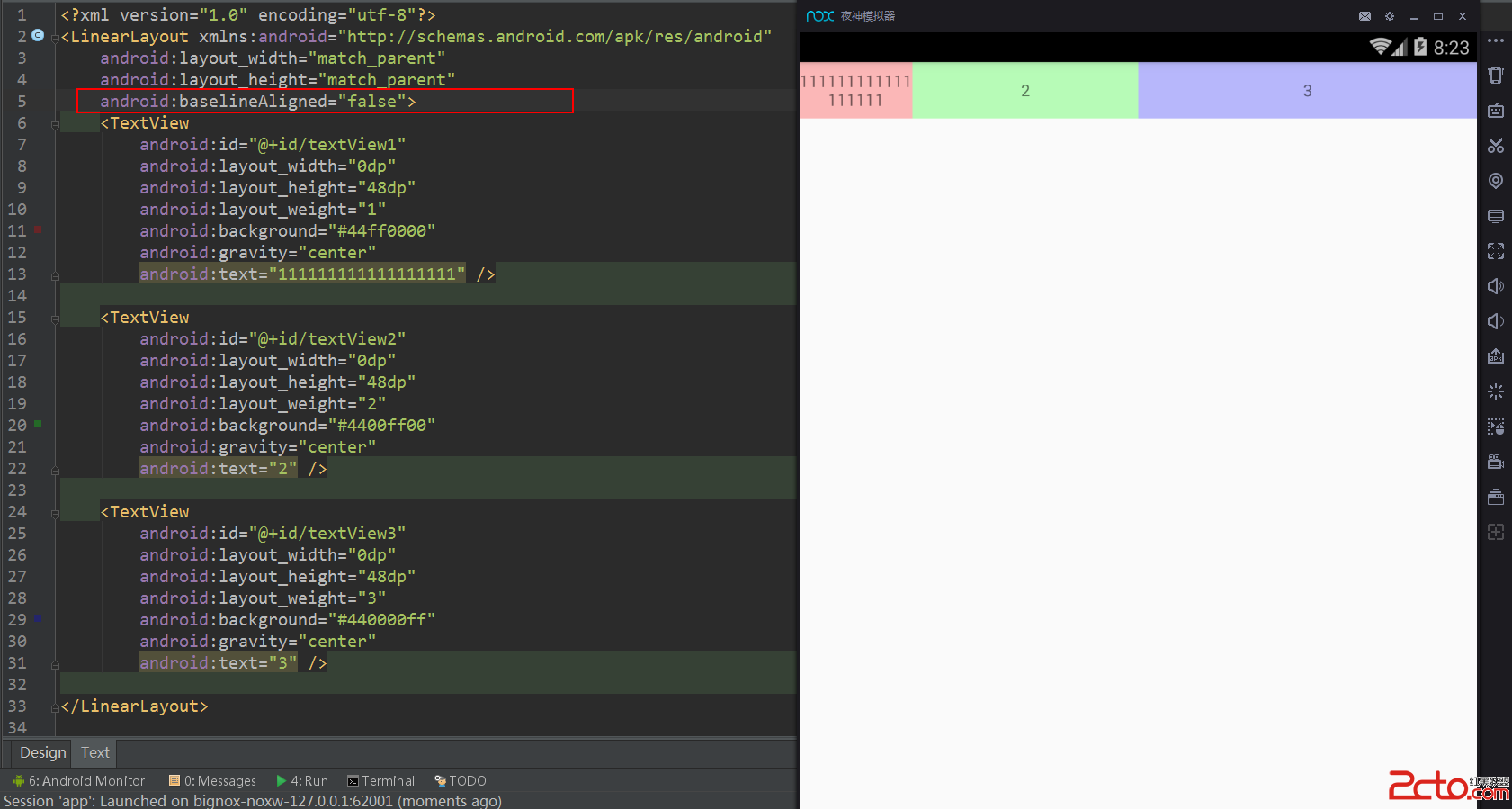
Task: Click the blue TextView labeled 3
Action: pyautogui.click(x=1307, y=91)
